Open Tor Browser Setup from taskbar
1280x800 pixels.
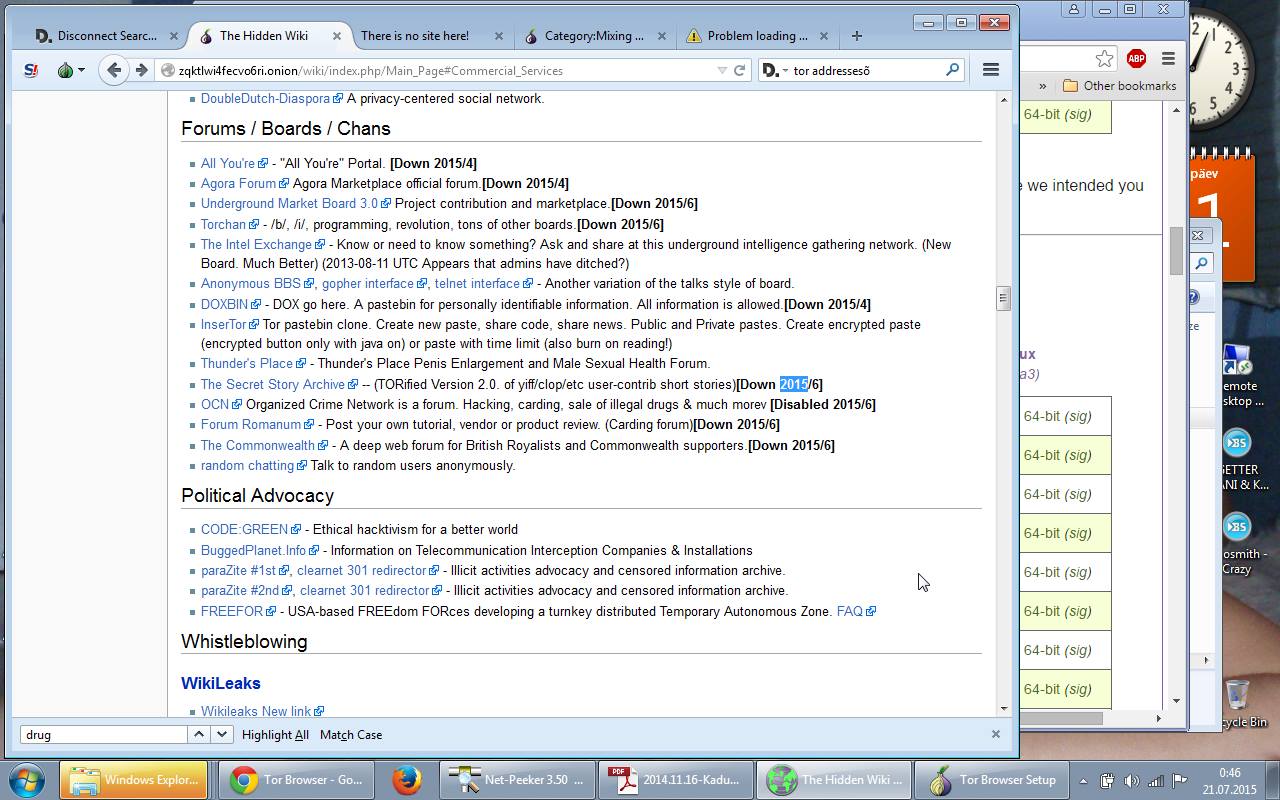pyautogui.click(x=992, y=780)
